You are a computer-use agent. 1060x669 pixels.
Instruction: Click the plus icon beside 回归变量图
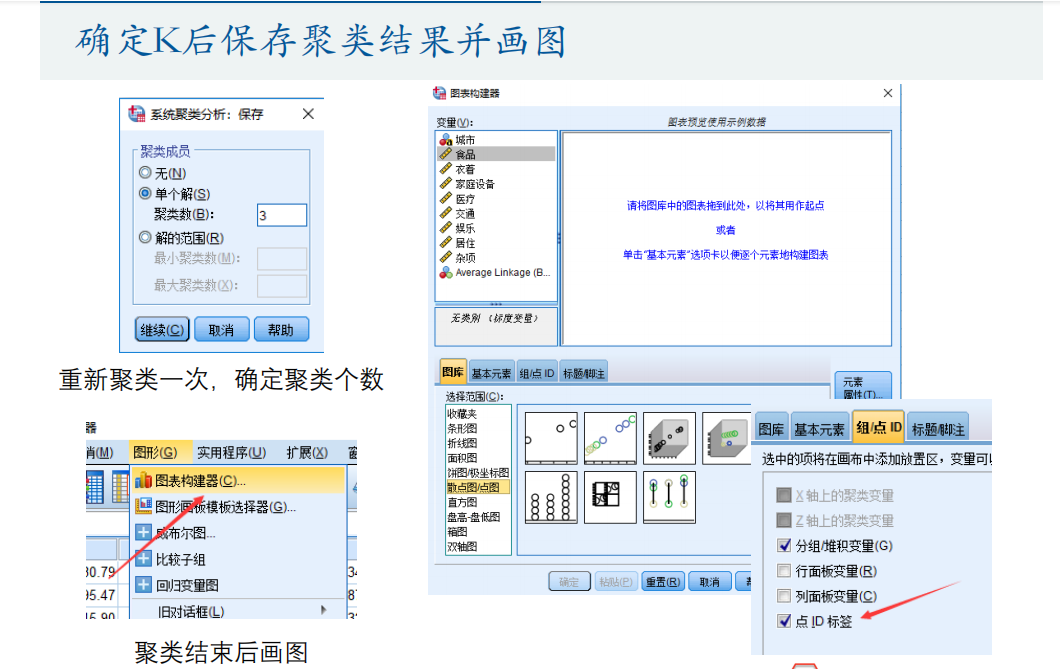coord(143,585)
